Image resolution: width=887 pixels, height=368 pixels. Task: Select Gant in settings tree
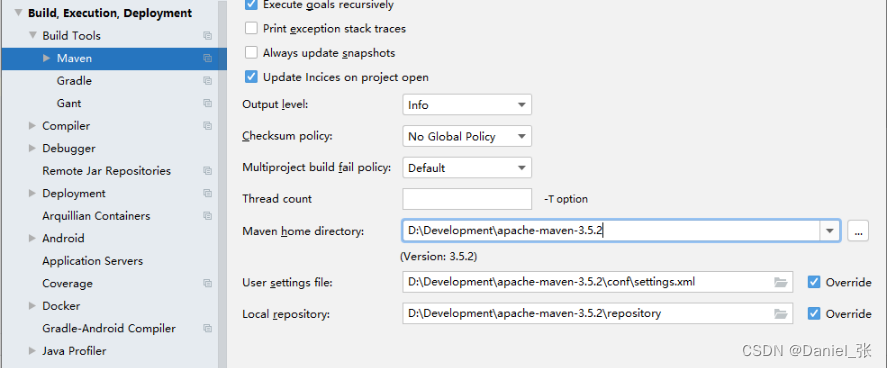coord(69,103)
